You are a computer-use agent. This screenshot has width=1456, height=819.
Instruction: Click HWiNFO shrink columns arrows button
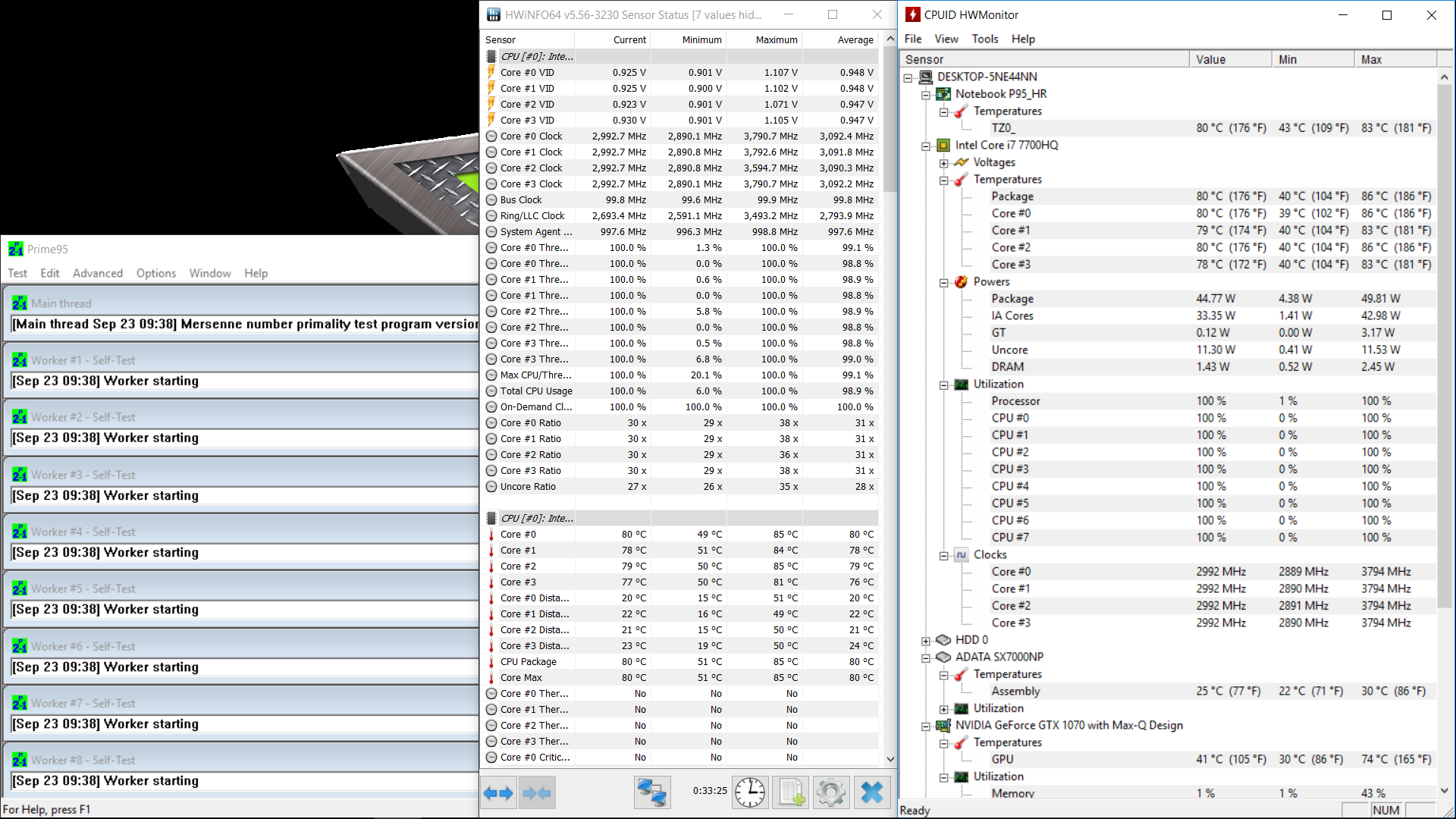[537, 793]
